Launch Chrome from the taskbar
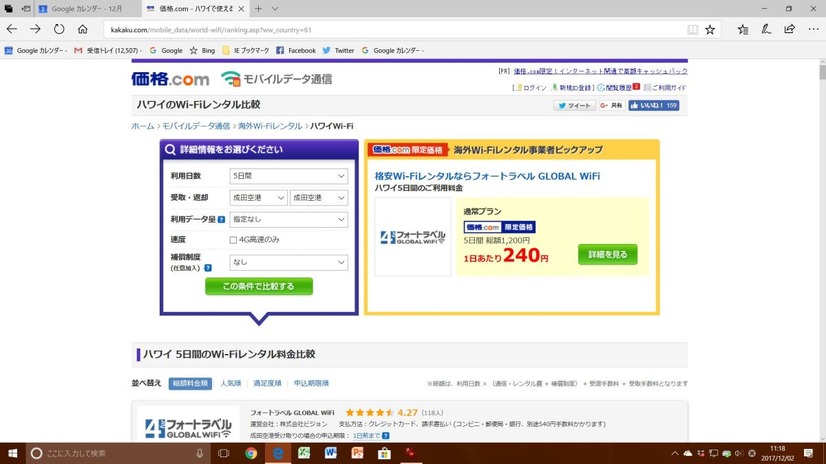Image resolution: width=826 pixels, height=464 pixels. 251,453
